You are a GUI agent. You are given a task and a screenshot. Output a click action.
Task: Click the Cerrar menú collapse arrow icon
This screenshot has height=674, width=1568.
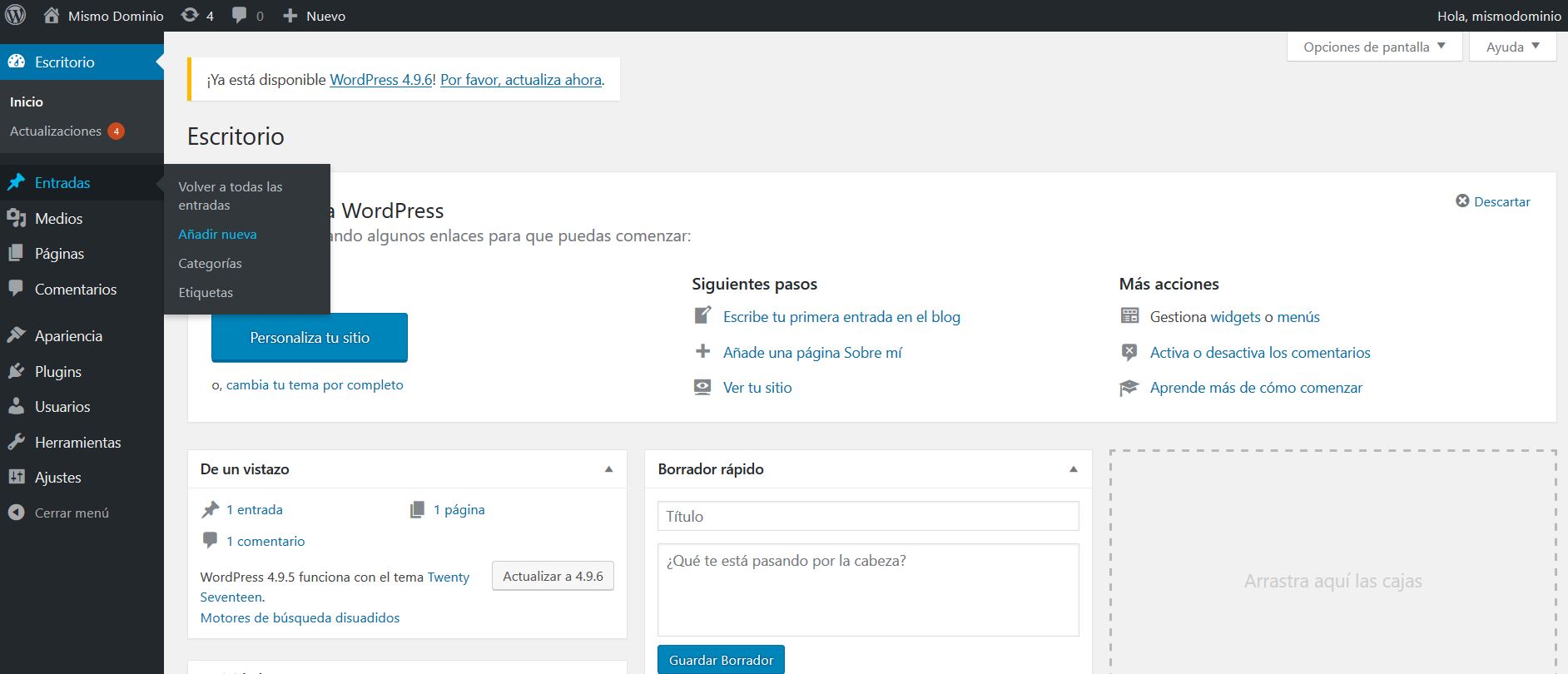click(16, 513)
